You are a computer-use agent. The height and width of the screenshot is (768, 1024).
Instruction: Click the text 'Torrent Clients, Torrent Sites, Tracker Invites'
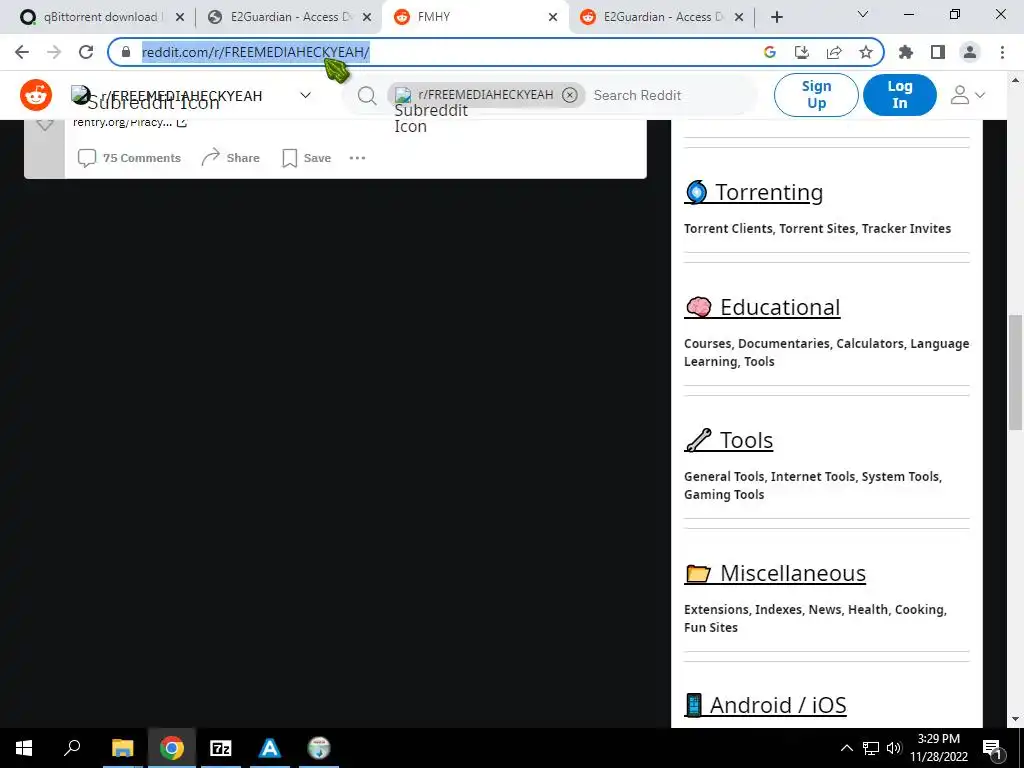pos(817,229)
